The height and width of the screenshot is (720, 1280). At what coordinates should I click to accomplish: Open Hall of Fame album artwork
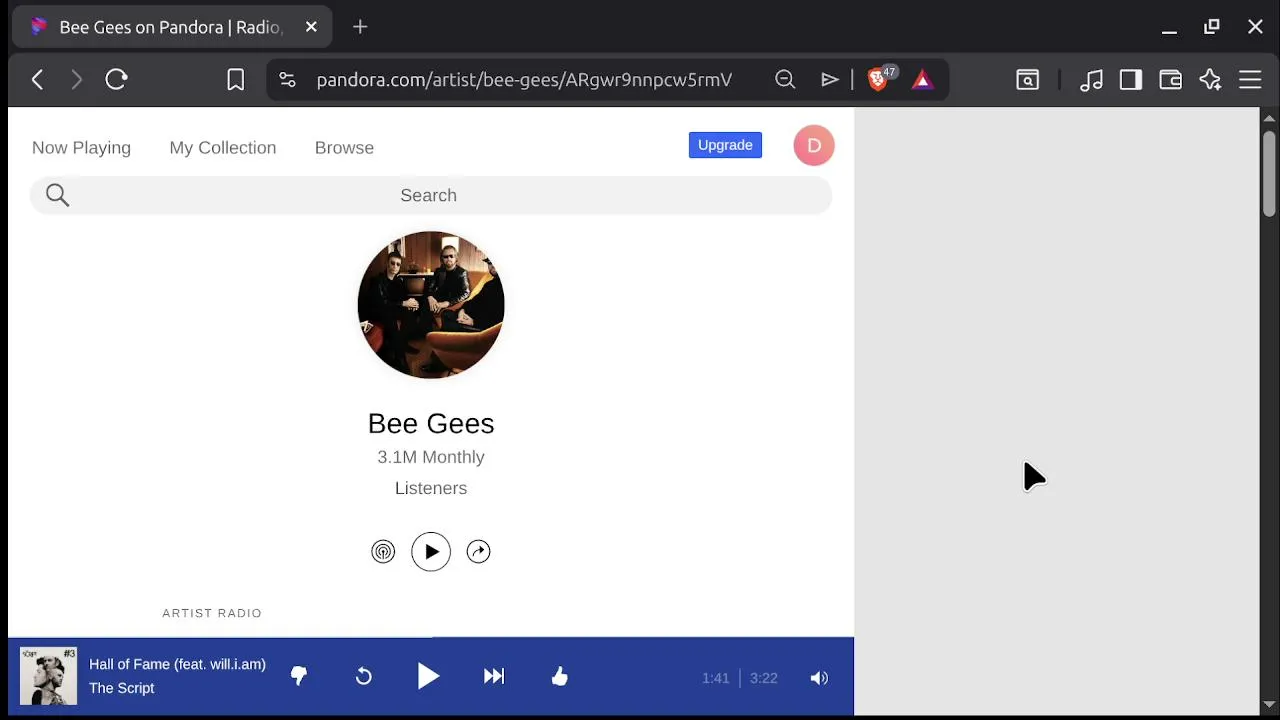[48, 676]
